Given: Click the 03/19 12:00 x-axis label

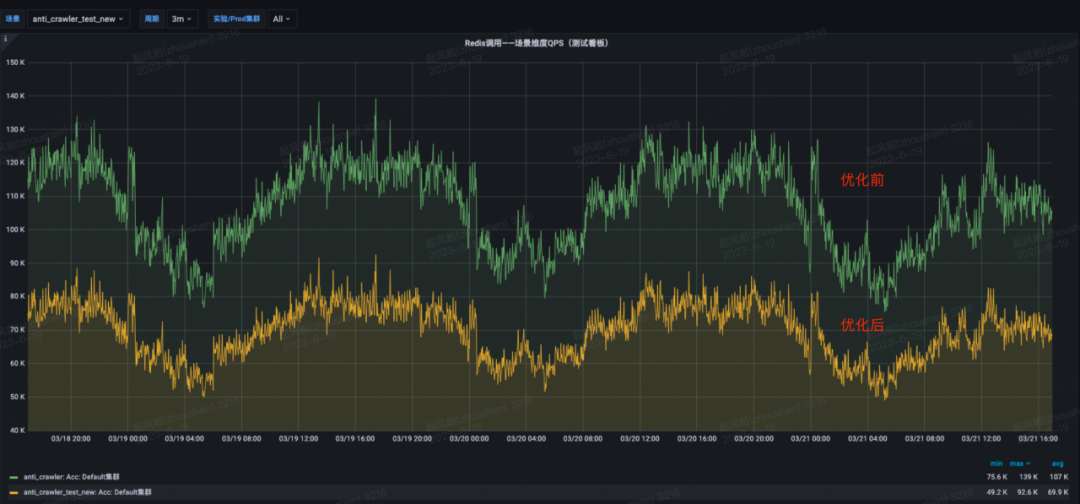Looking at the screenshot, I should [299, 438].
